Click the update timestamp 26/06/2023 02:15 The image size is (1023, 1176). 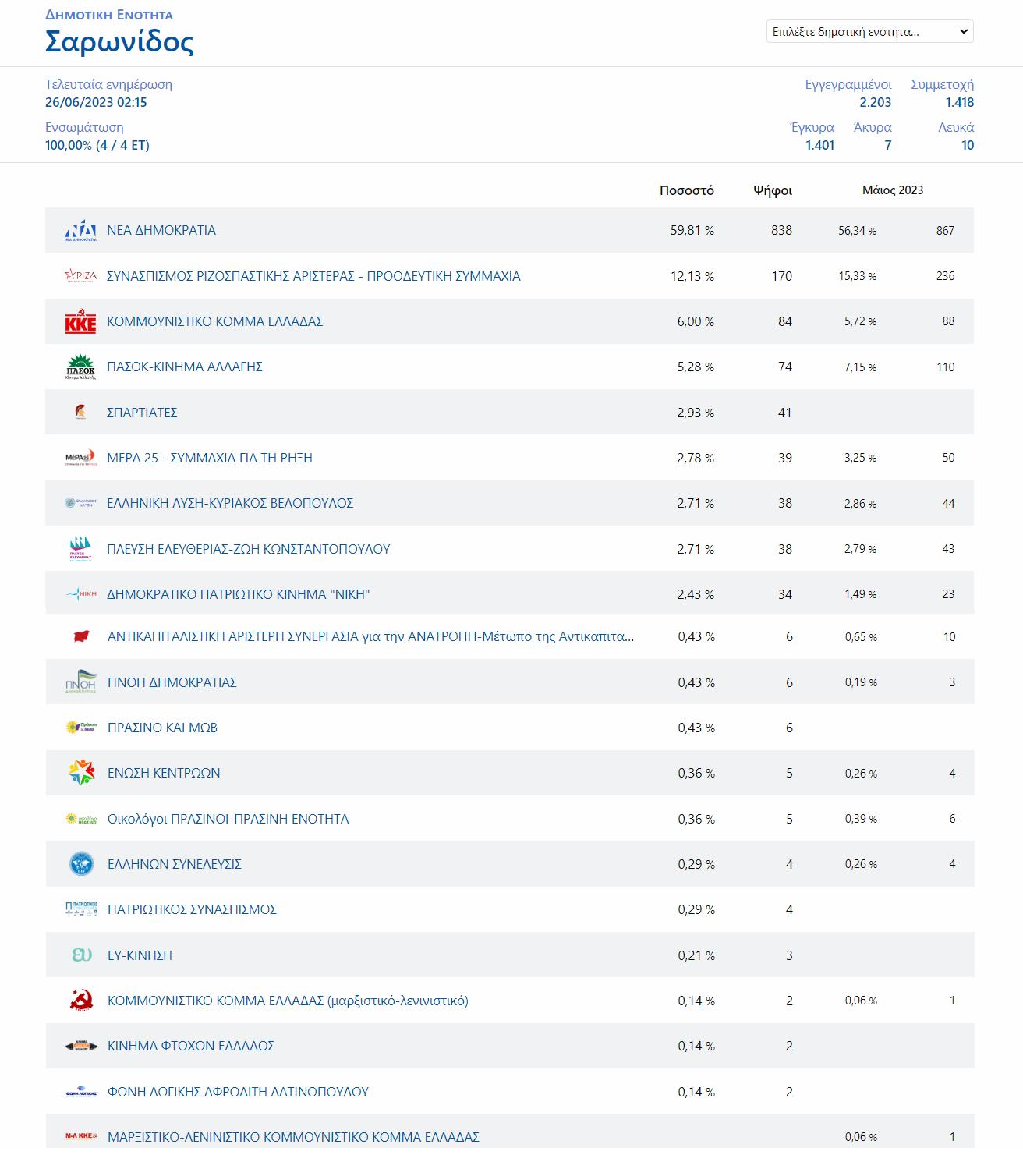[x=96, y=102]
